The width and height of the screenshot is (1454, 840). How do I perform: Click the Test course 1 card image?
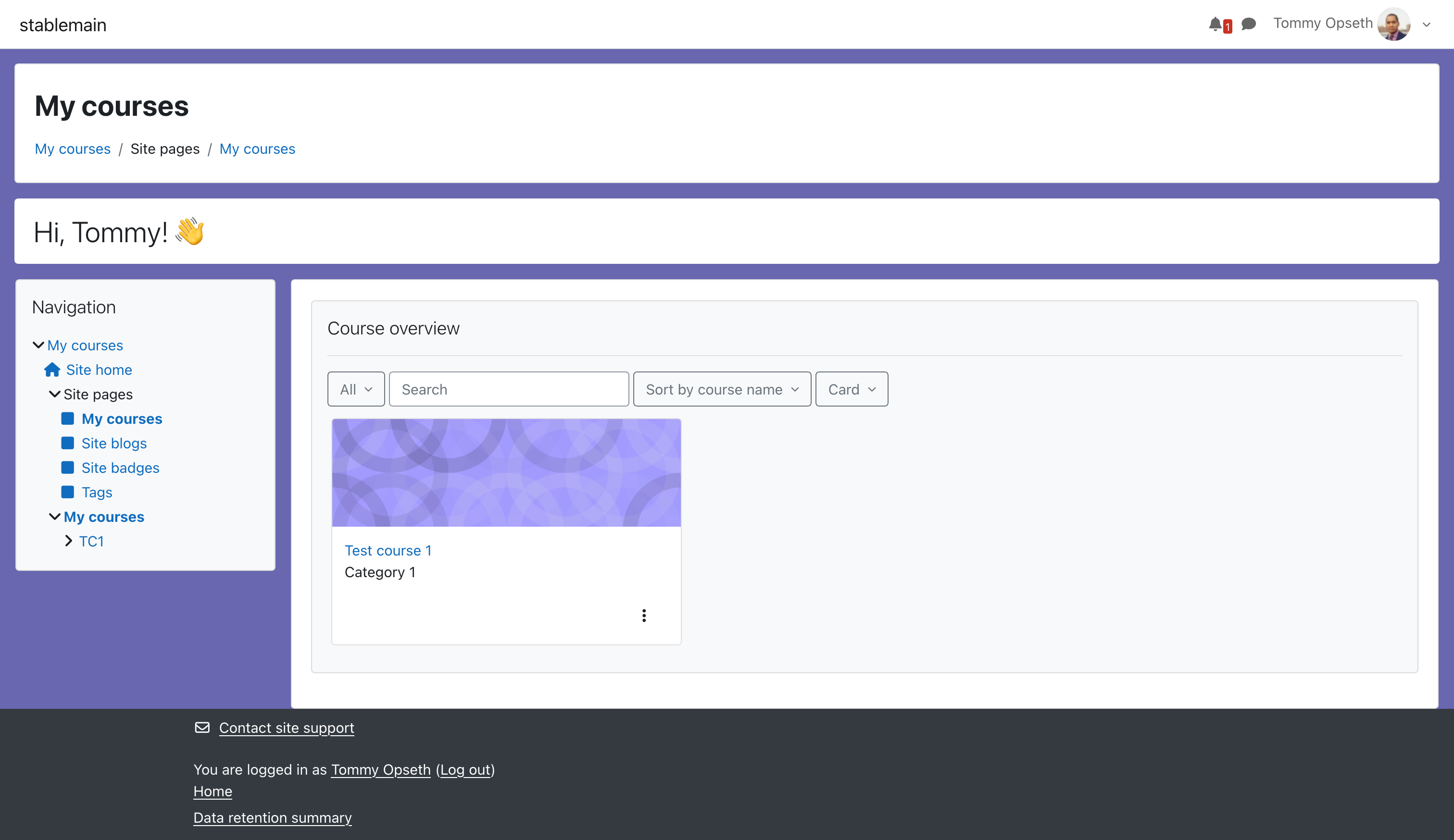click(x=507, y=473)
